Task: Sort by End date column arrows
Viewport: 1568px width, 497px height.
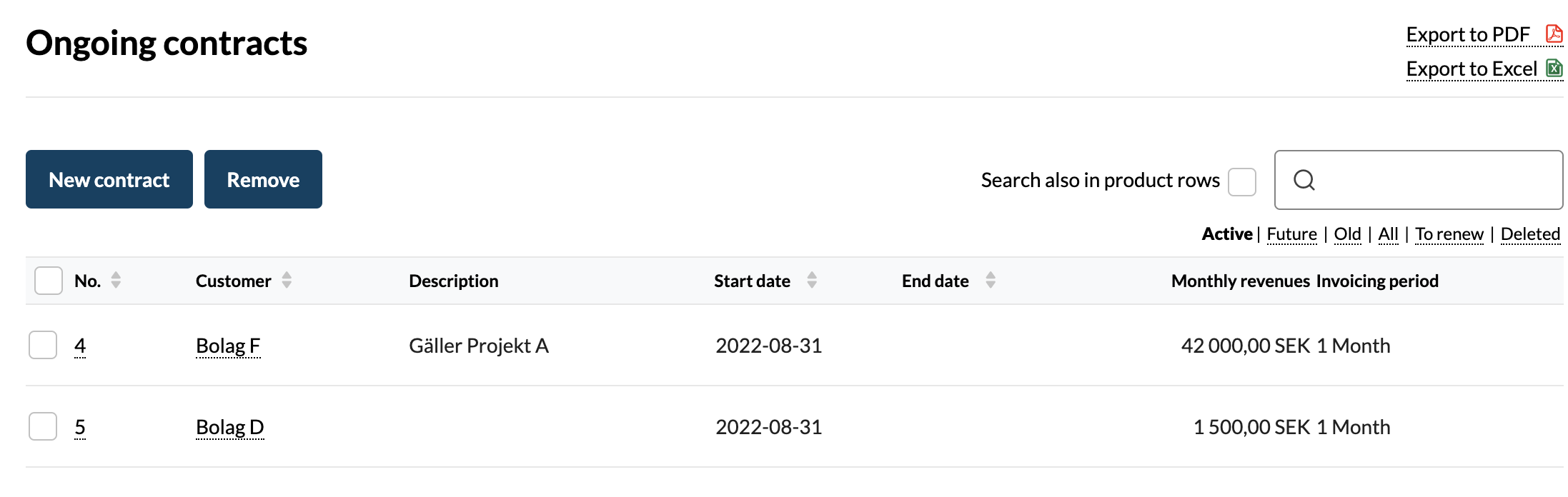Action: [991, 280]
